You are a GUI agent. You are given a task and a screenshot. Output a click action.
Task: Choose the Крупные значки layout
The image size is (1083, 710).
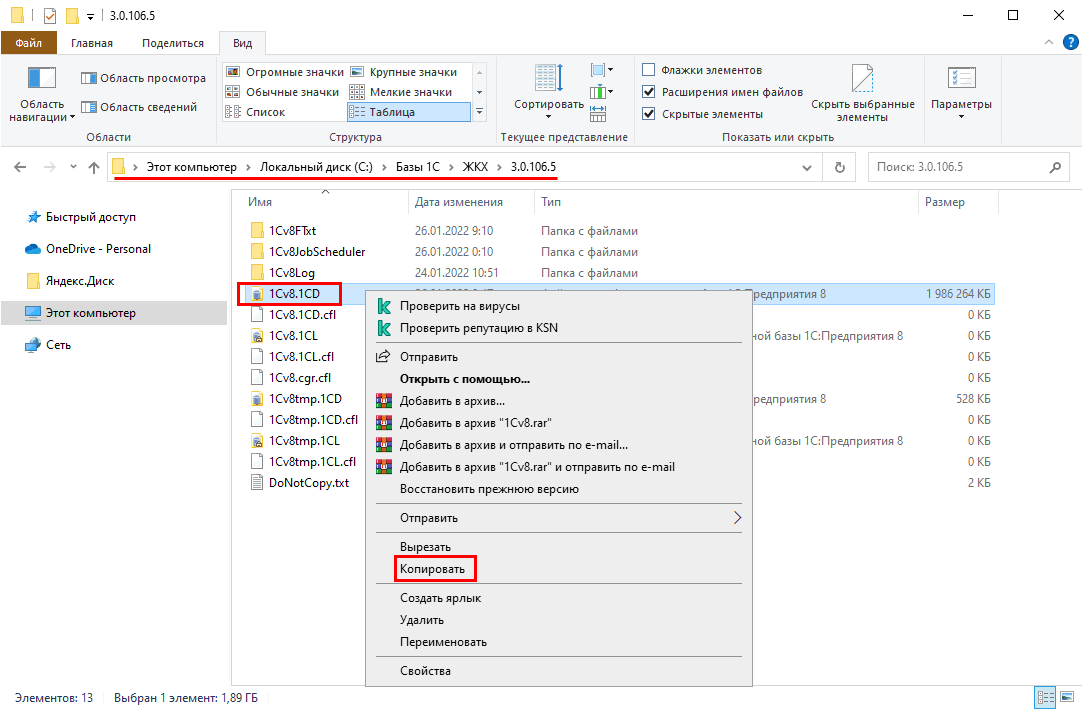point(404,72)
